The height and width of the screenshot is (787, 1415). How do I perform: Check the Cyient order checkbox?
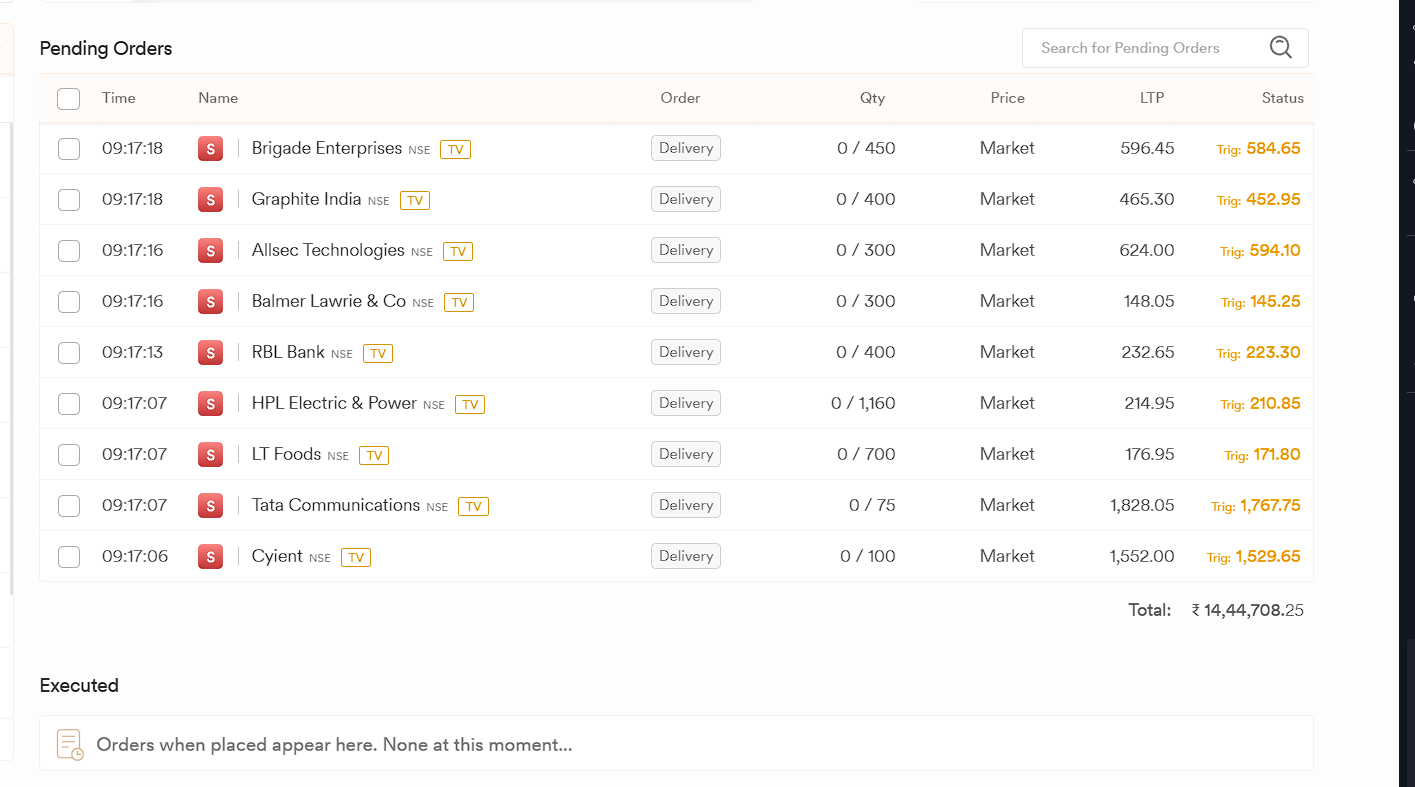69,557
